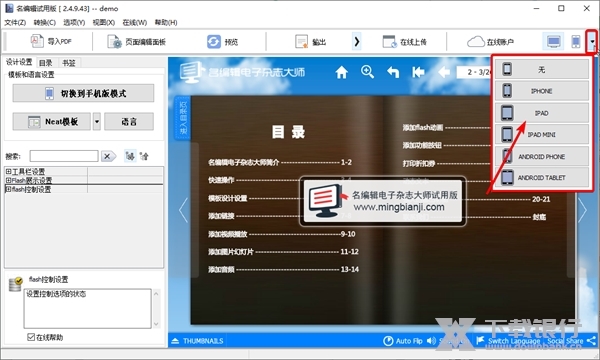Open the THUMBNAILS panel

pyautogui.click(x=198, y=340)
